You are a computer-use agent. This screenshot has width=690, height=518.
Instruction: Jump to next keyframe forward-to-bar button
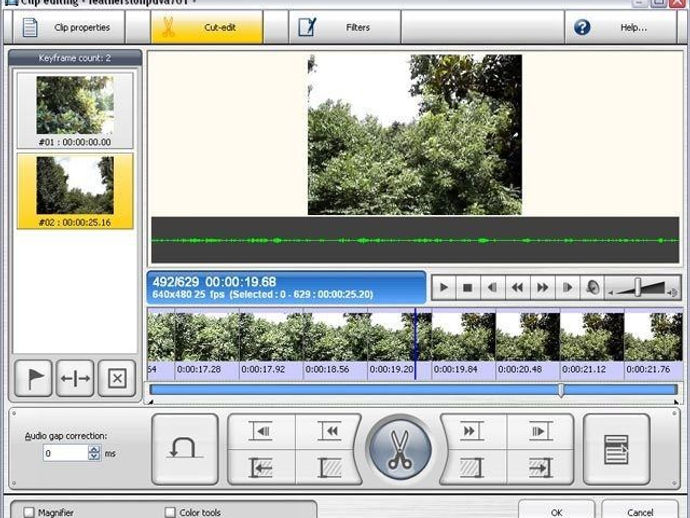472,431
